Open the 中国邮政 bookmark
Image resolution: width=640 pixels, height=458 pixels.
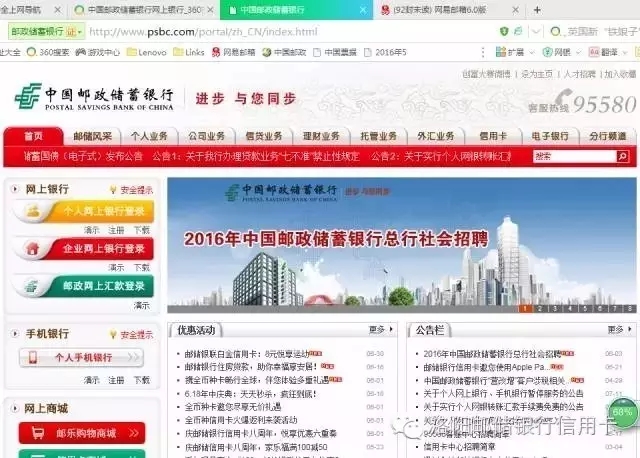284,52
